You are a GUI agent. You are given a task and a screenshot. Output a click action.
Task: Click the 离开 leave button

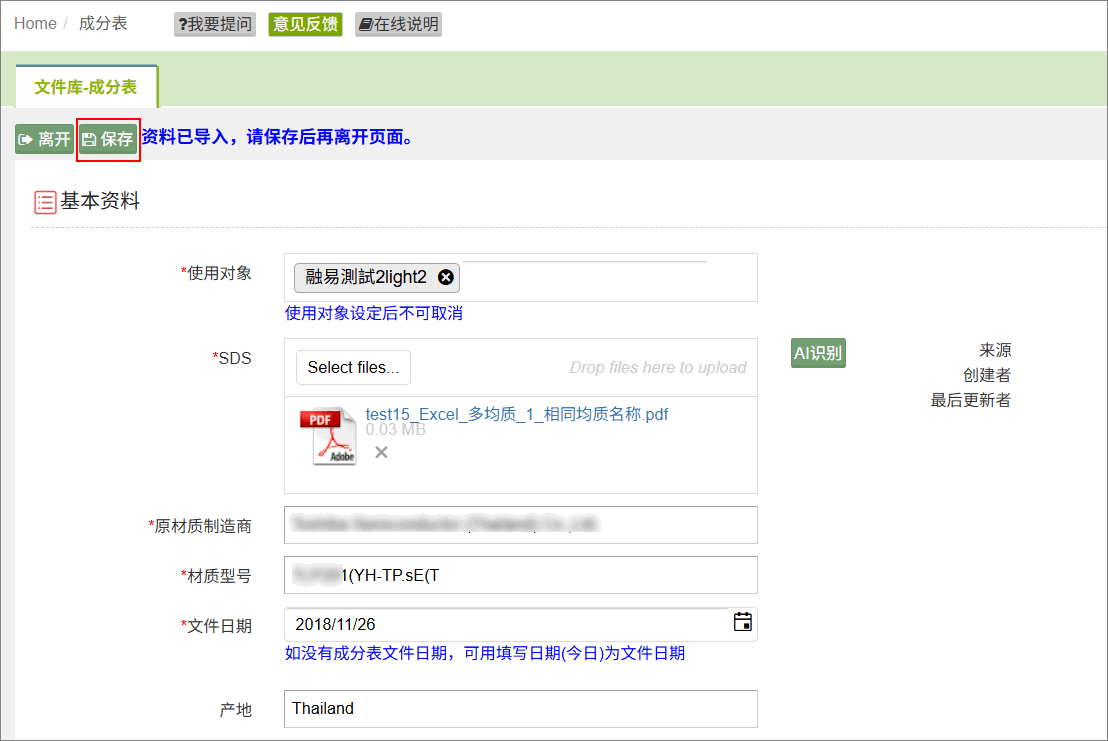click(x=45, y=138)
